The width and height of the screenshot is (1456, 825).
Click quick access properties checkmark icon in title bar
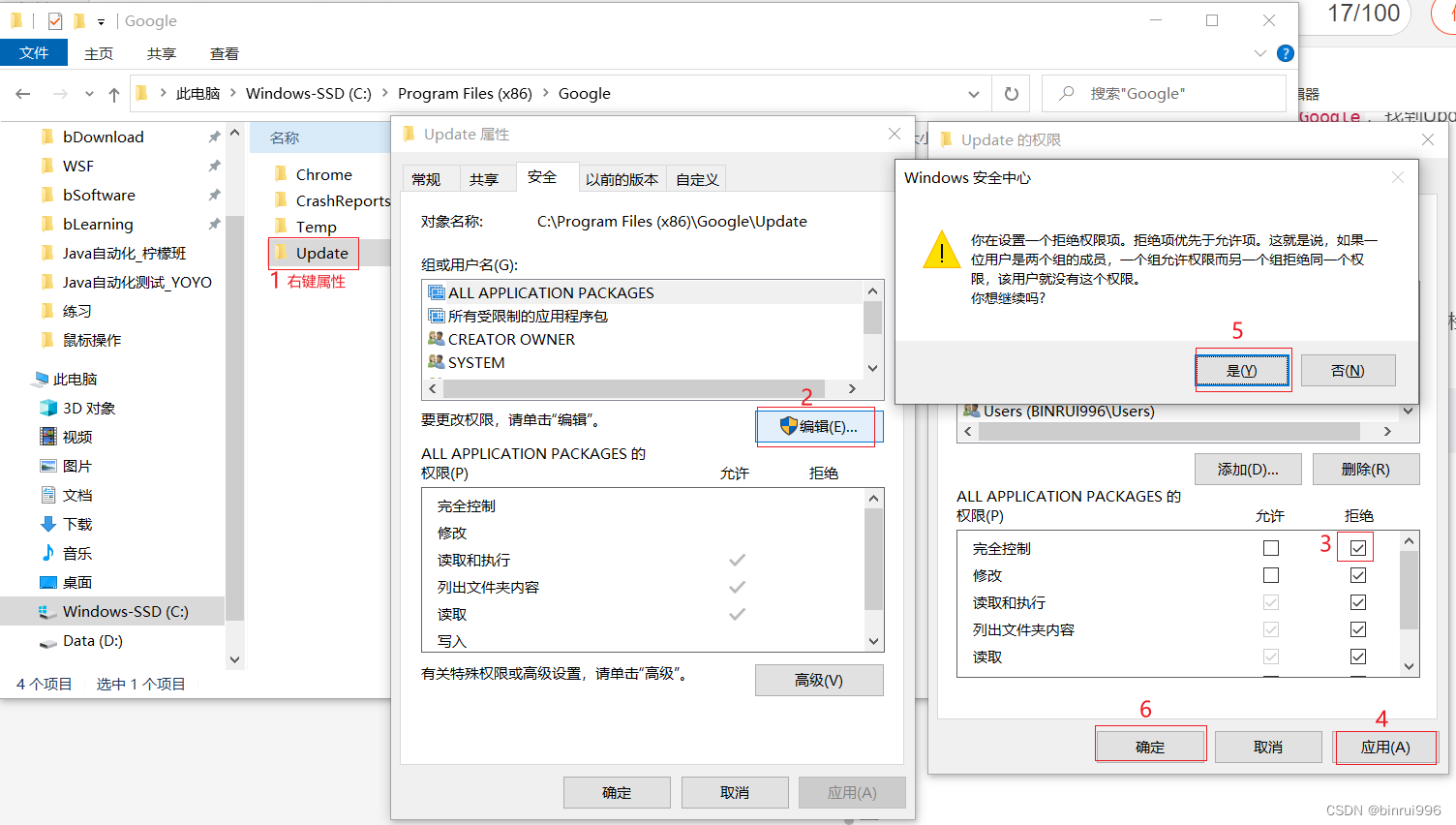(x=55, y=20)
